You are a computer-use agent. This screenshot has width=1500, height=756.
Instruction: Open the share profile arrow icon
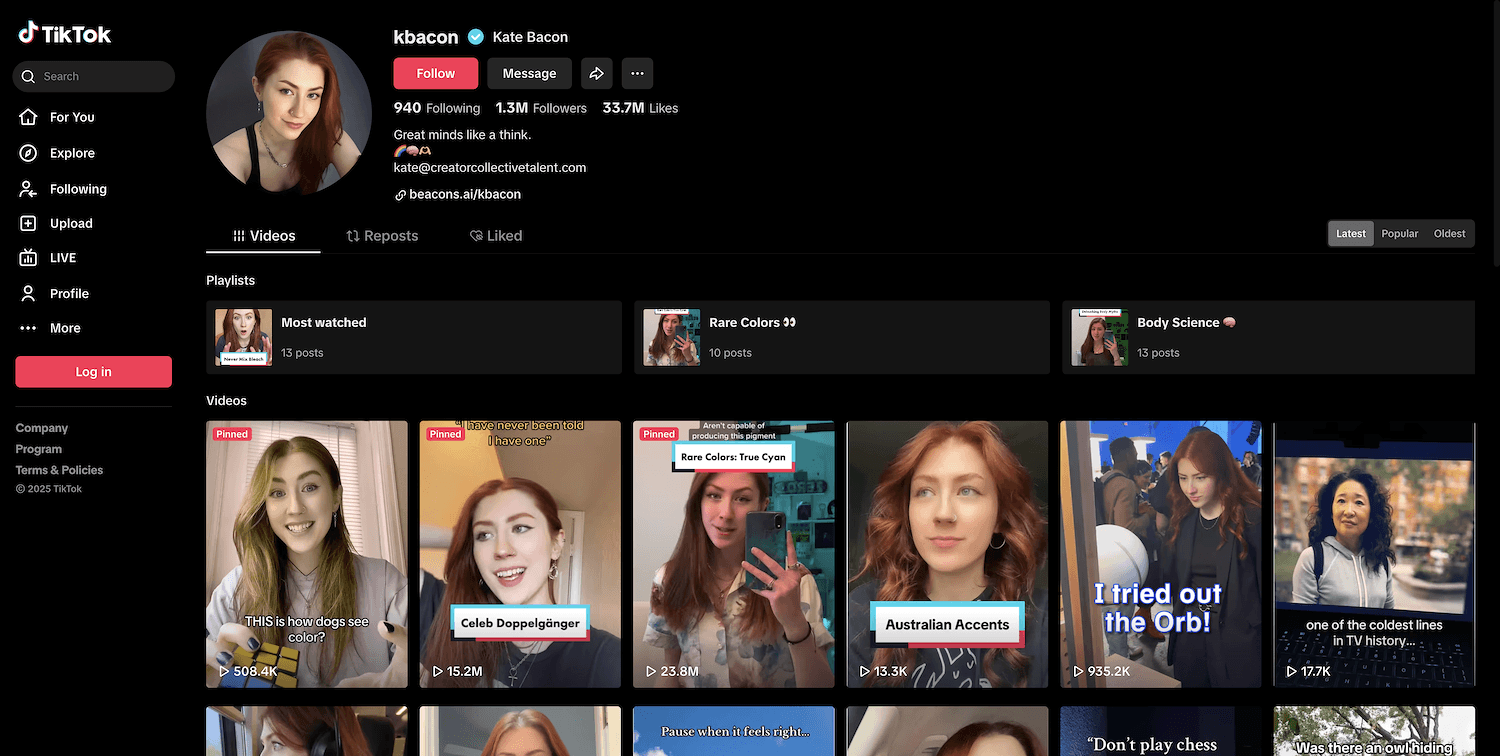click(x=596, y=73)
